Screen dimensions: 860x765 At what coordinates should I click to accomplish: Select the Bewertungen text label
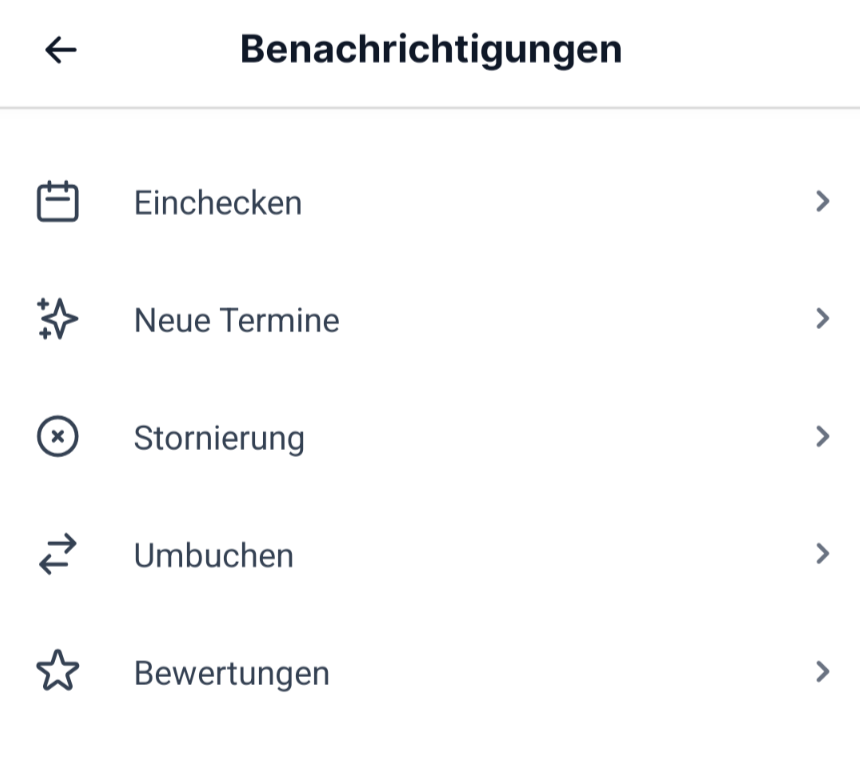232,674
